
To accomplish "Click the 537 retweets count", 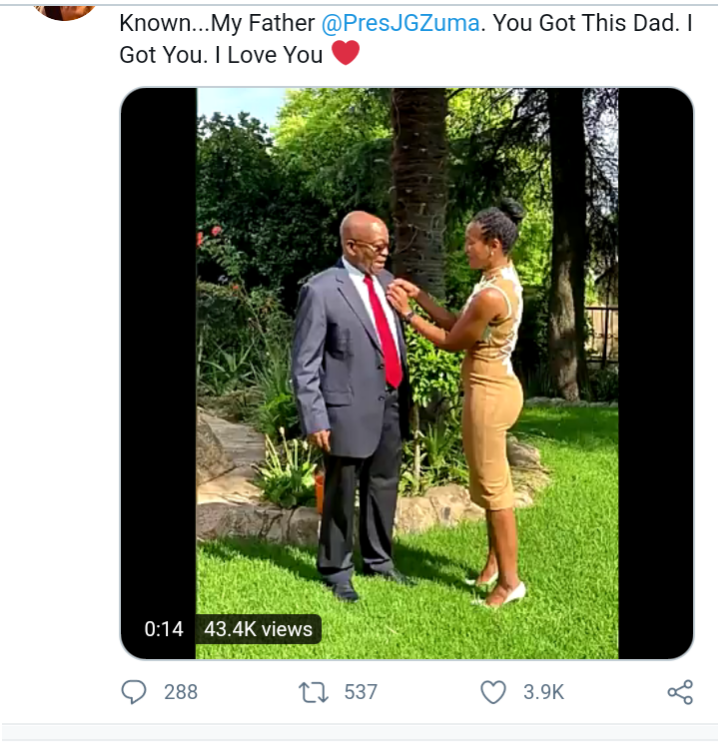I will pos(359,692).
